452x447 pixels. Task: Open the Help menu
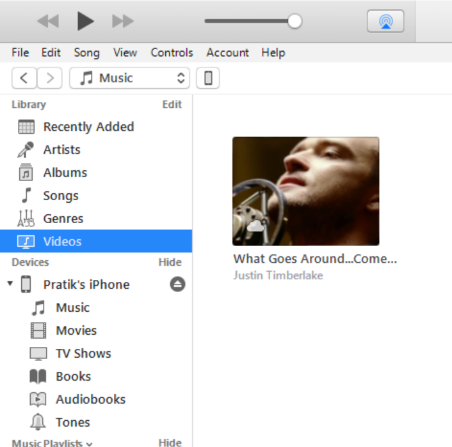pyautogui.click(x=273, y=53)
